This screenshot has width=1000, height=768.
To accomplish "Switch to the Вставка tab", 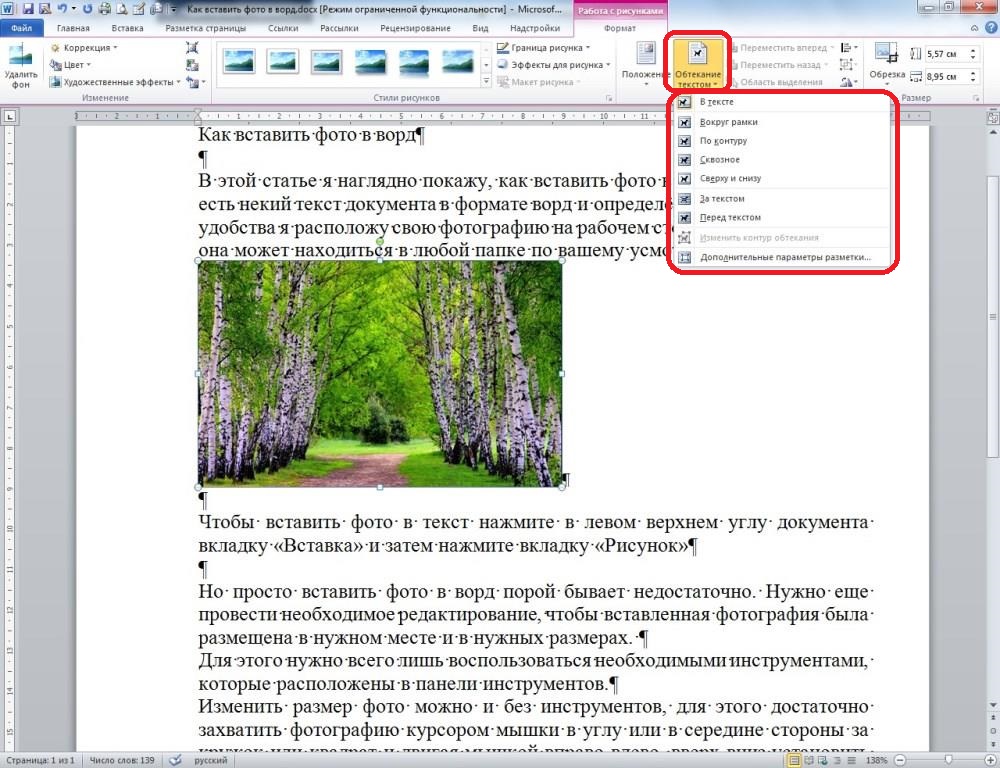I will [x=127, y=28].
